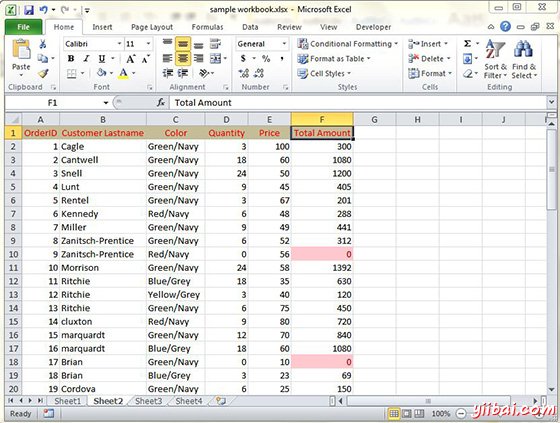Apply percent style format
The width and height of the screenshot is (560, 423).
[x=266, y=59]
